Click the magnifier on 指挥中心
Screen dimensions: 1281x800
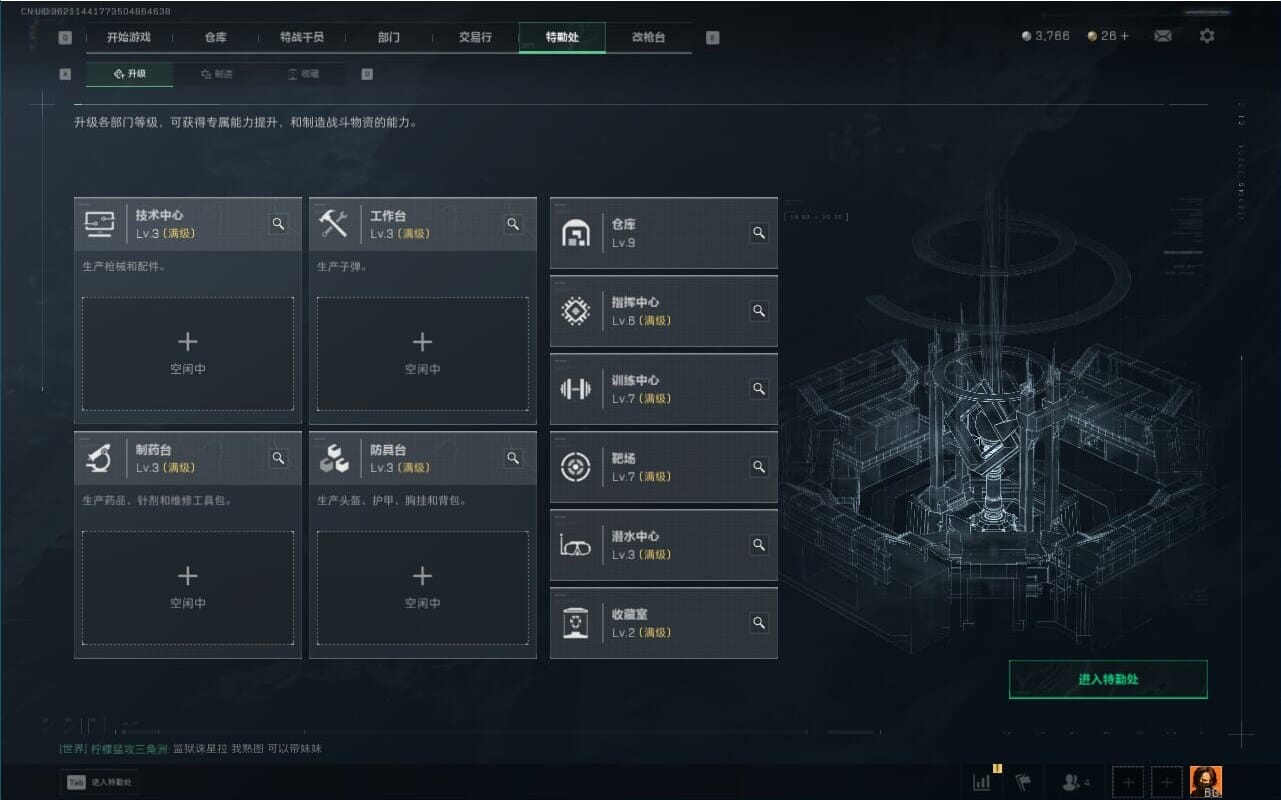click(x=759, y=311)
